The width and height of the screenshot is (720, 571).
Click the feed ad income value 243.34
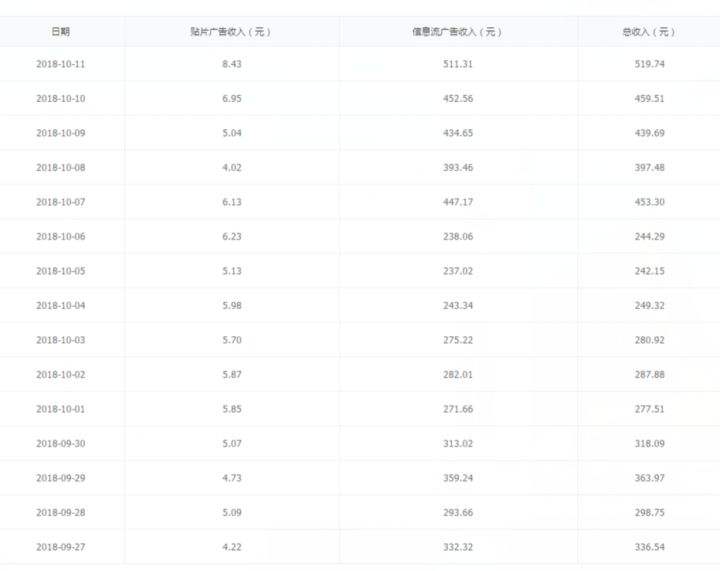click(x=458, y=305)
